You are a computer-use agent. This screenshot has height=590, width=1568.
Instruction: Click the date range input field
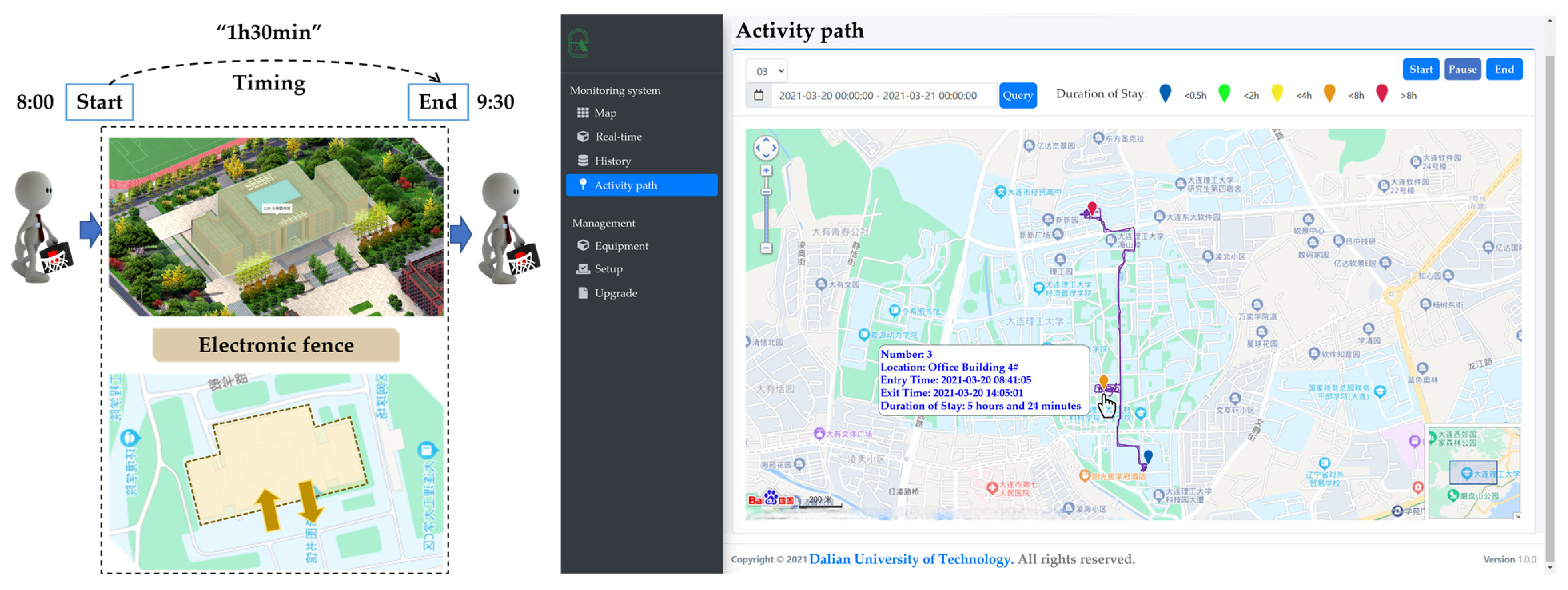tap(884, 95)
